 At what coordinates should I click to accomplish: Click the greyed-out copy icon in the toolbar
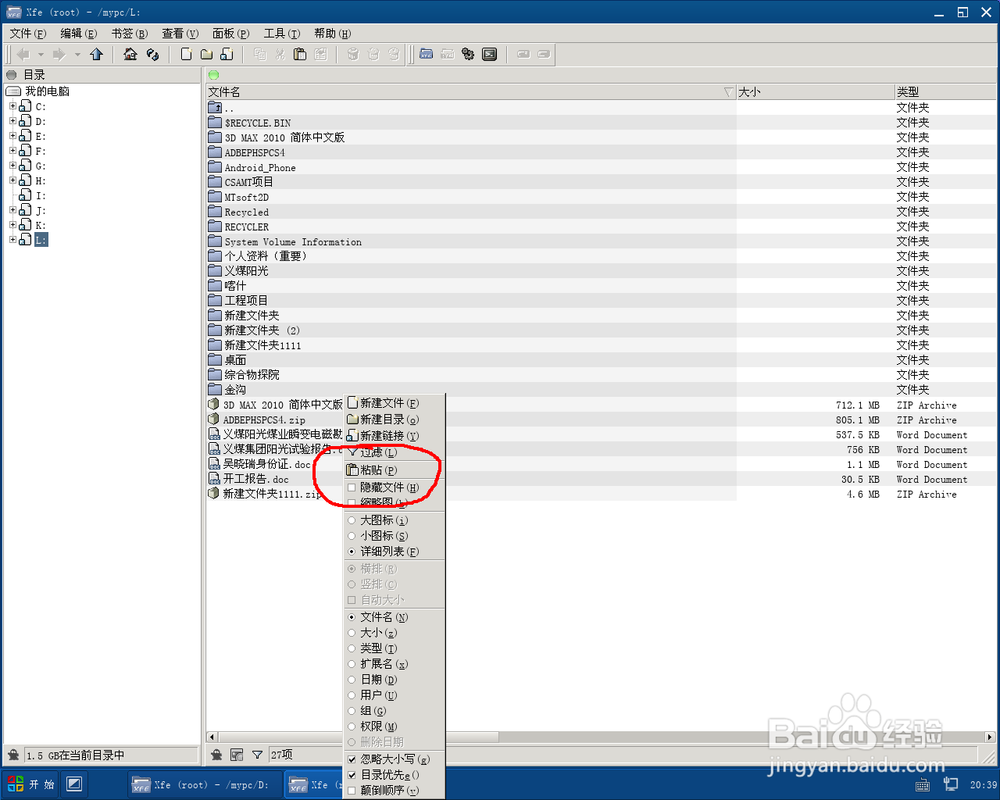tap(260, 54)
